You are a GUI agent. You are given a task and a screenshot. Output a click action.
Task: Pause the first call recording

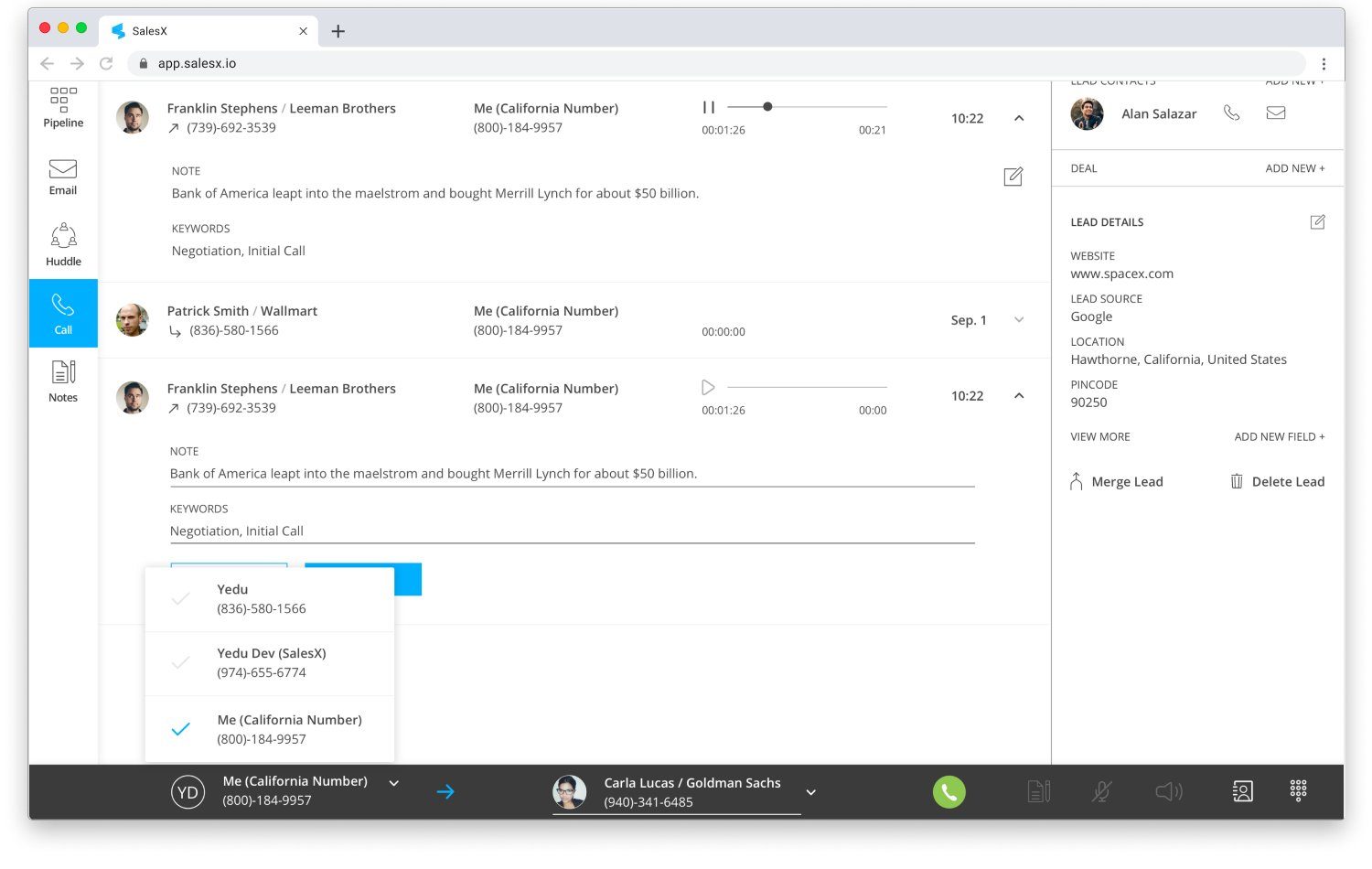pyautogui.click(x=708, y=107)
